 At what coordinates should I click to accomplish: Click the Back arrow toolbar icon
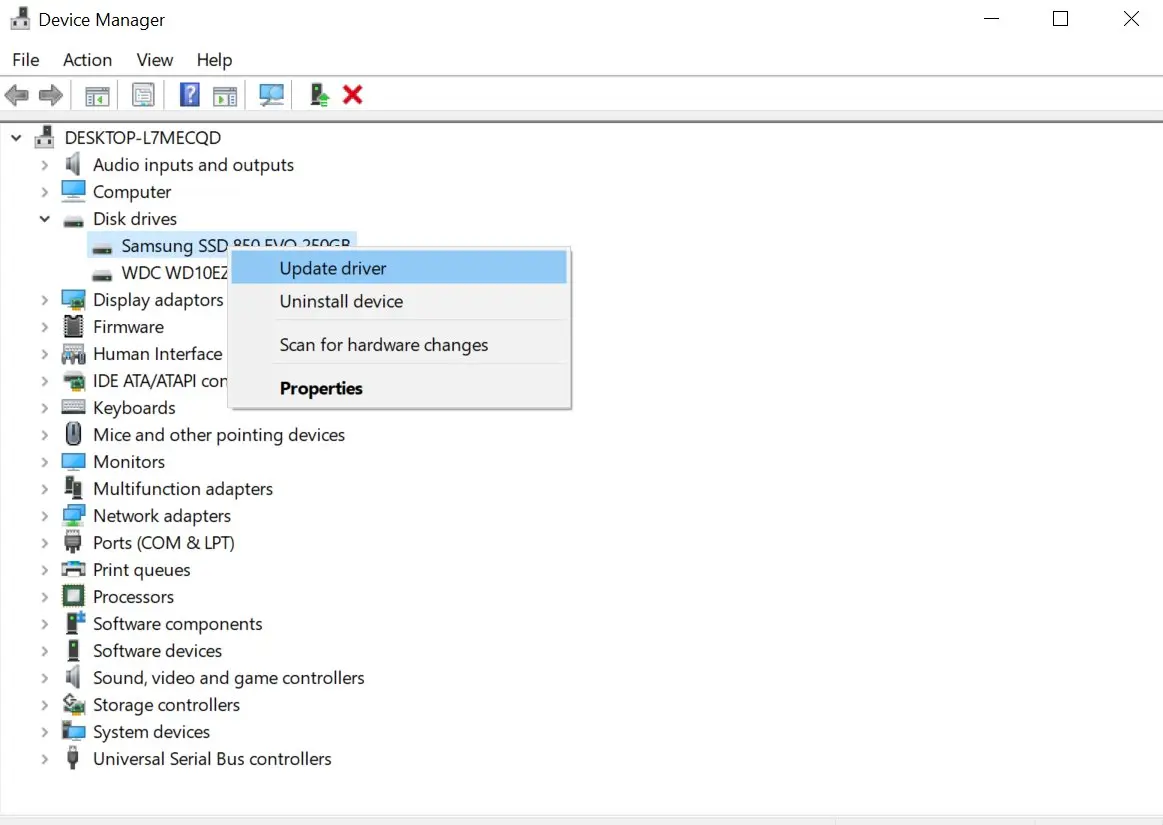pos(16,95)
